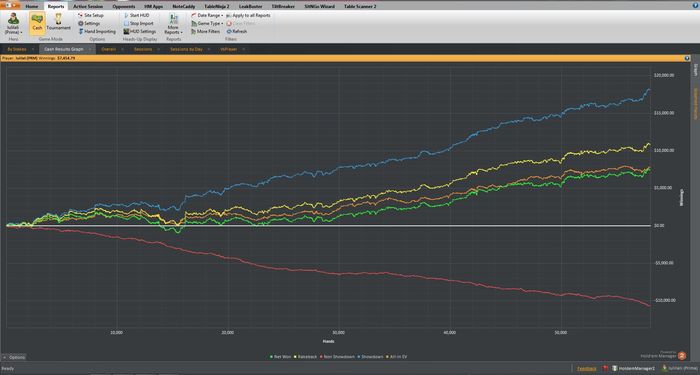Open the hero player selector icon
This screenshot has height=375, width=700.
pos(13,19)
